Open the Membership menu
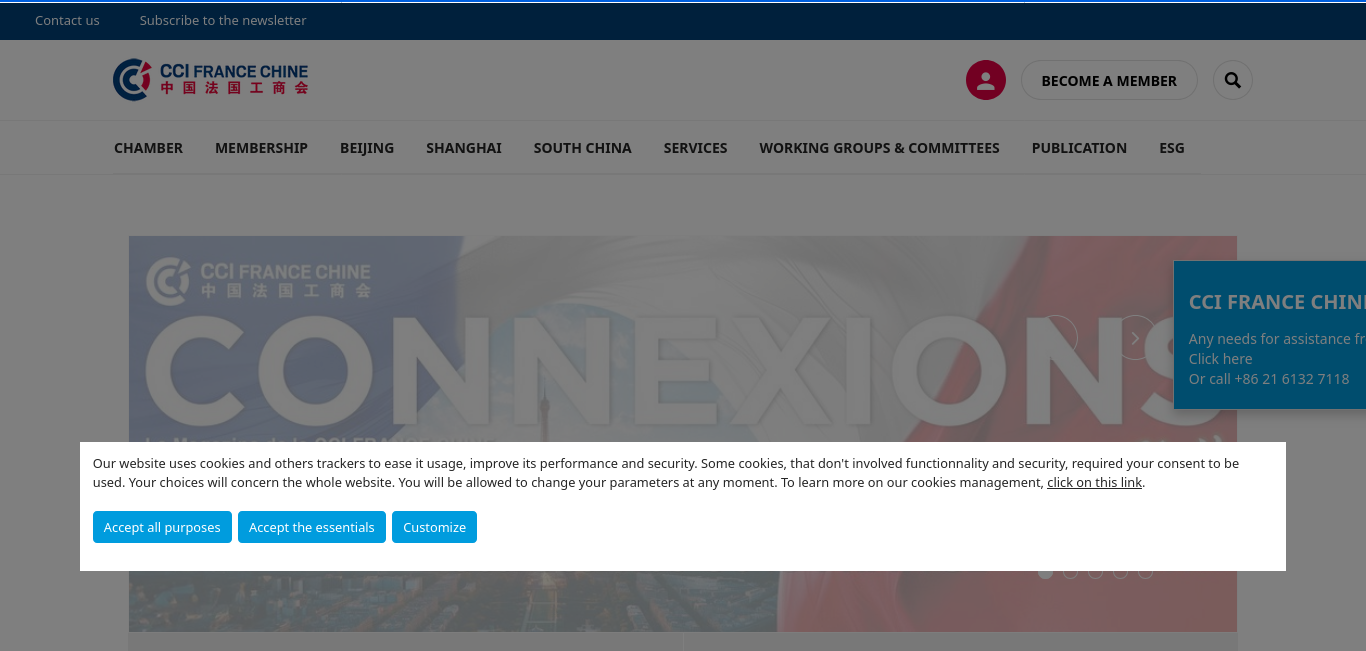The height and width of the screenshot is (651, 1366). 261,148
